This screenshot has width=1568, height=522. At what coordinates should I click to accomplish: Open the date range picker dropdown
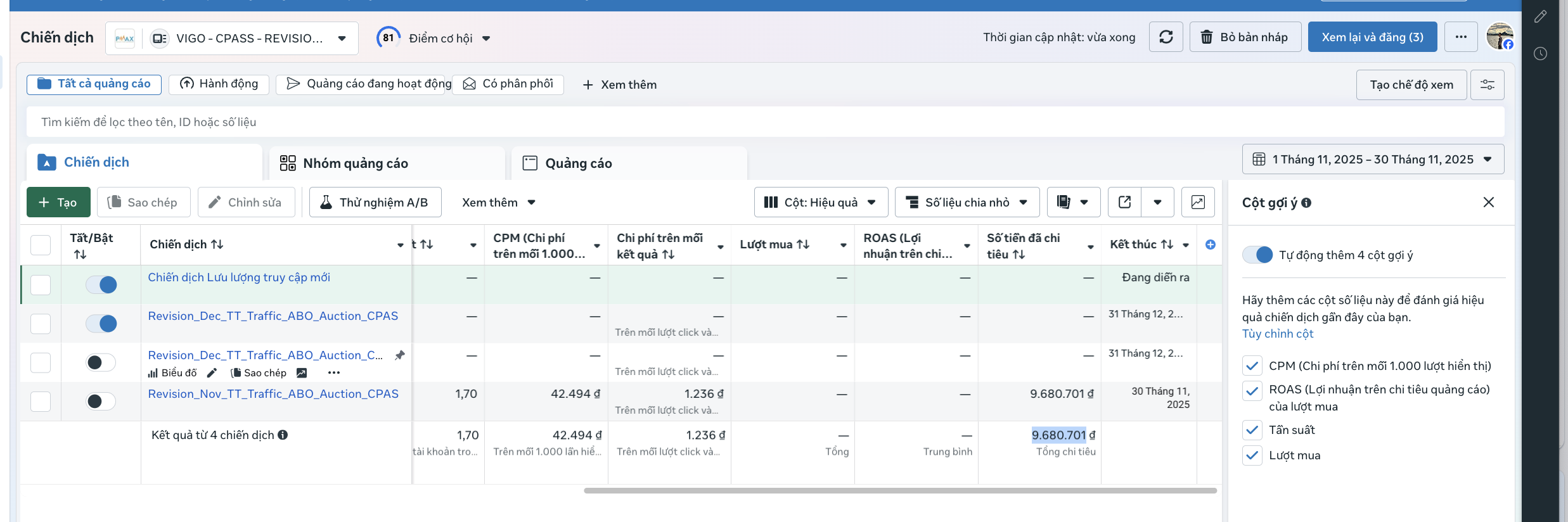click(1373, 160)
